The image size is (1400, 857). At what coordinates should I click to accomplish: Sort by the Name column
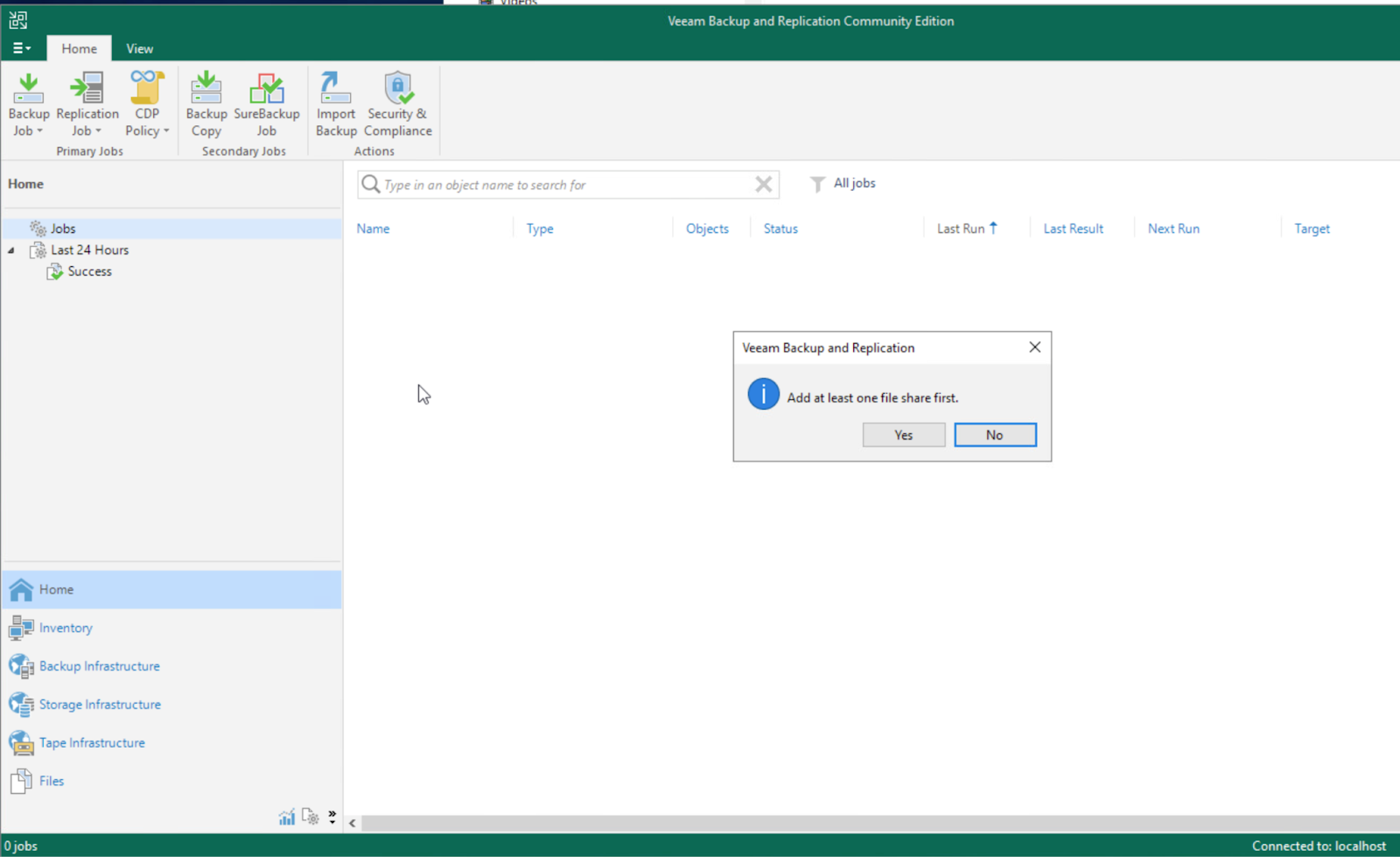point(373,228)
